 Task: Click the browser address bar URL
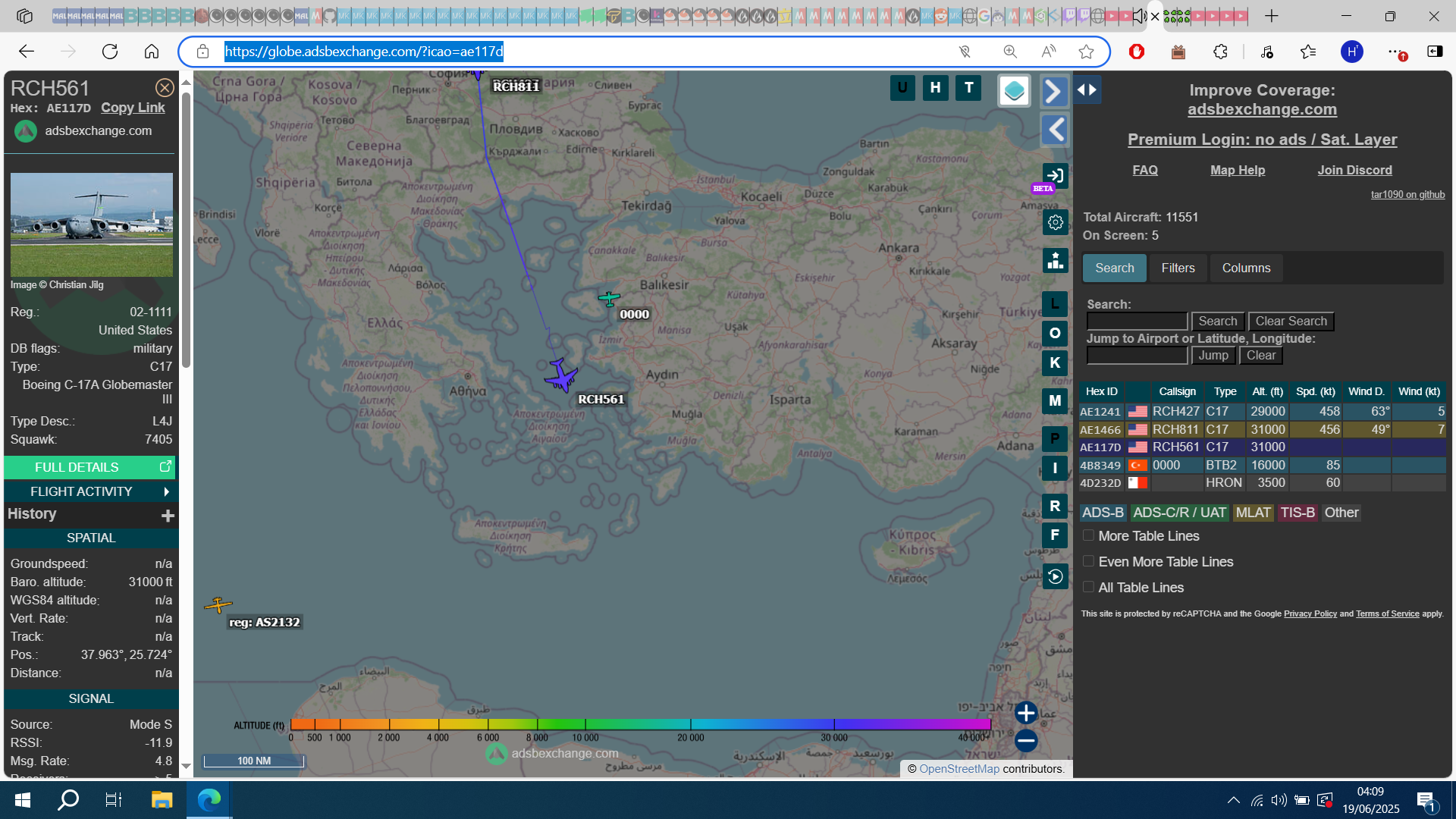click(364, 52)
